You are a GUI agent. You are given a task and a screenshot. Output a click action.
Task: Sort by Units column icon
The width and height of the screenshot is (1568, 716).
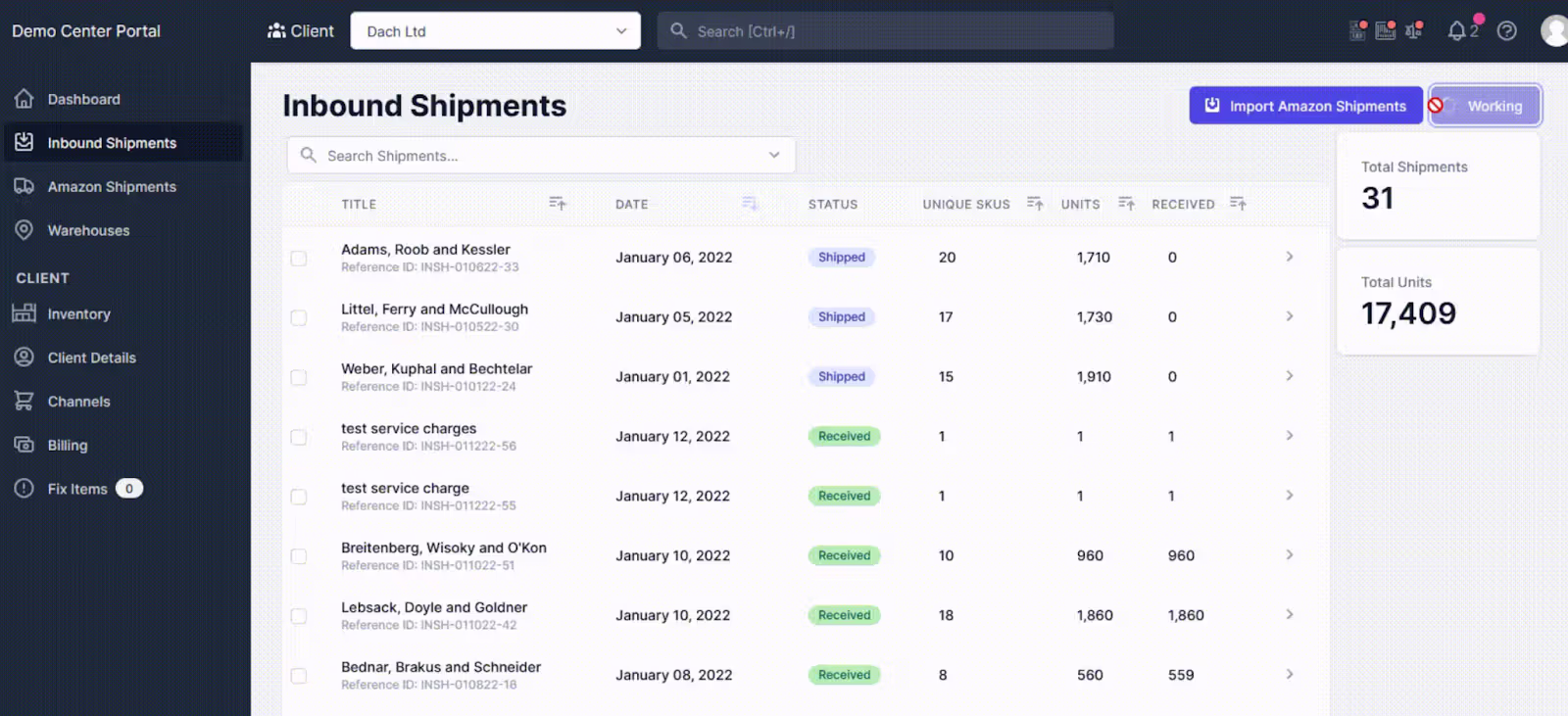pyautogui.click(x=1126, y=204)
